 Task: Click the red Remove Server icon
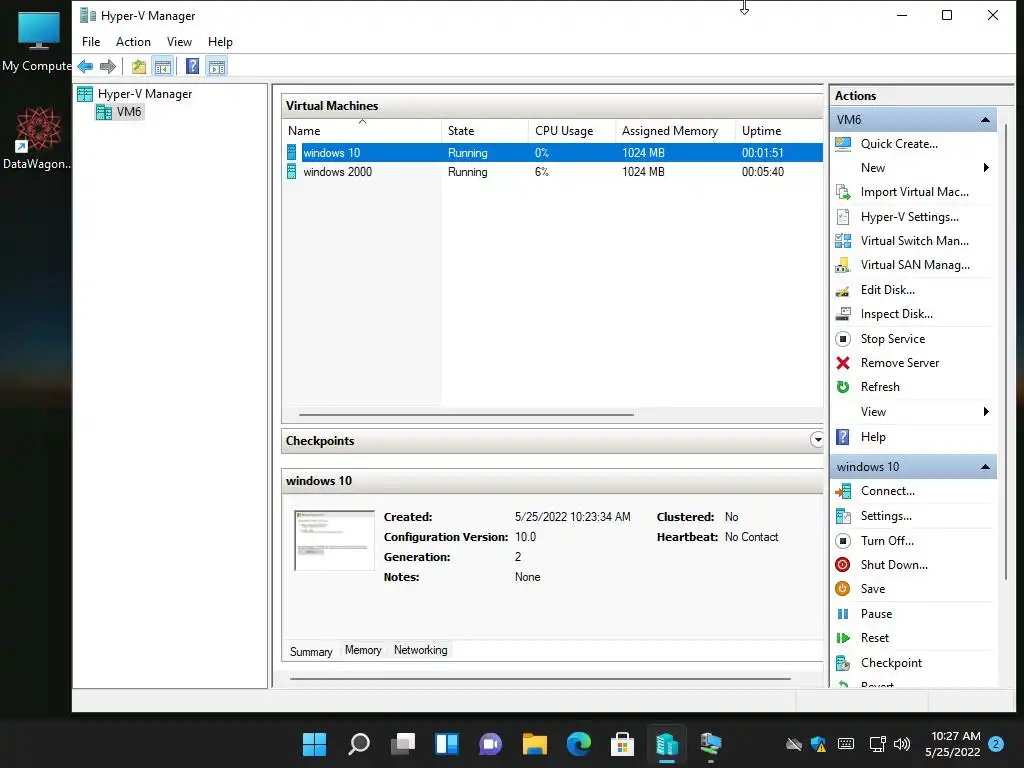(x=843, y=363)
